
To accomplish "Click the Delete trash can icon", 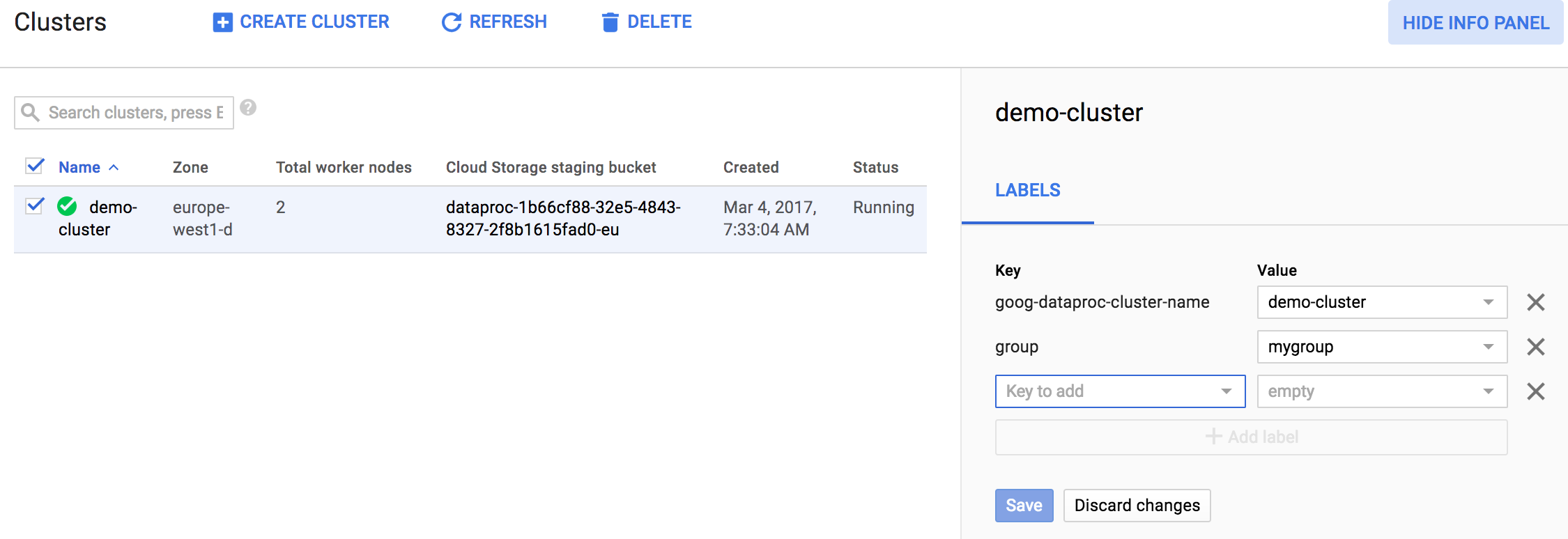I will point(610,22).
